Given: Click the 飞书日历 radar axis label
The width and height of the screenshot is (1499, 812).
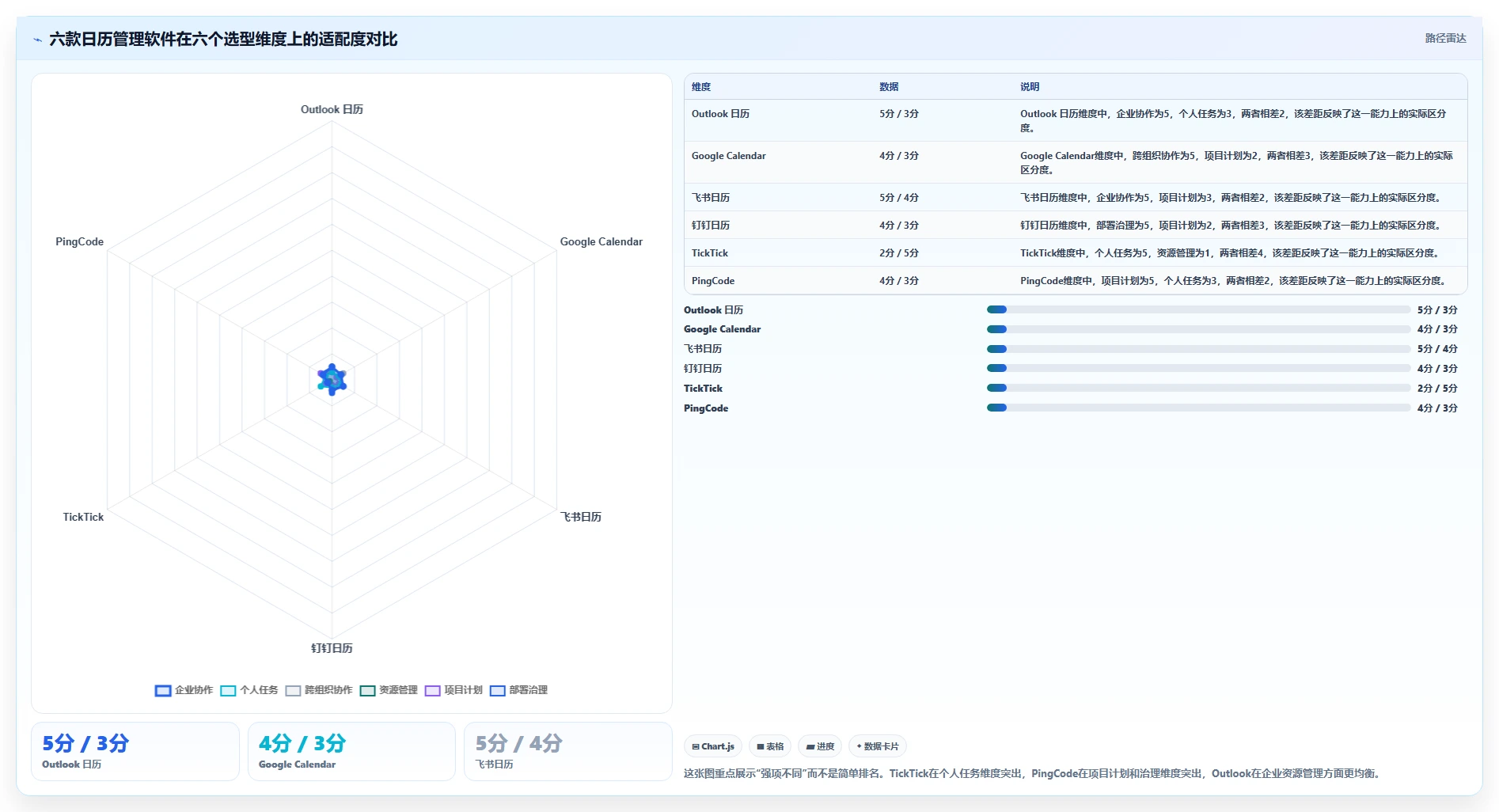Looking at the screenshot, I should pyautogui.click(x=581, y=517).
